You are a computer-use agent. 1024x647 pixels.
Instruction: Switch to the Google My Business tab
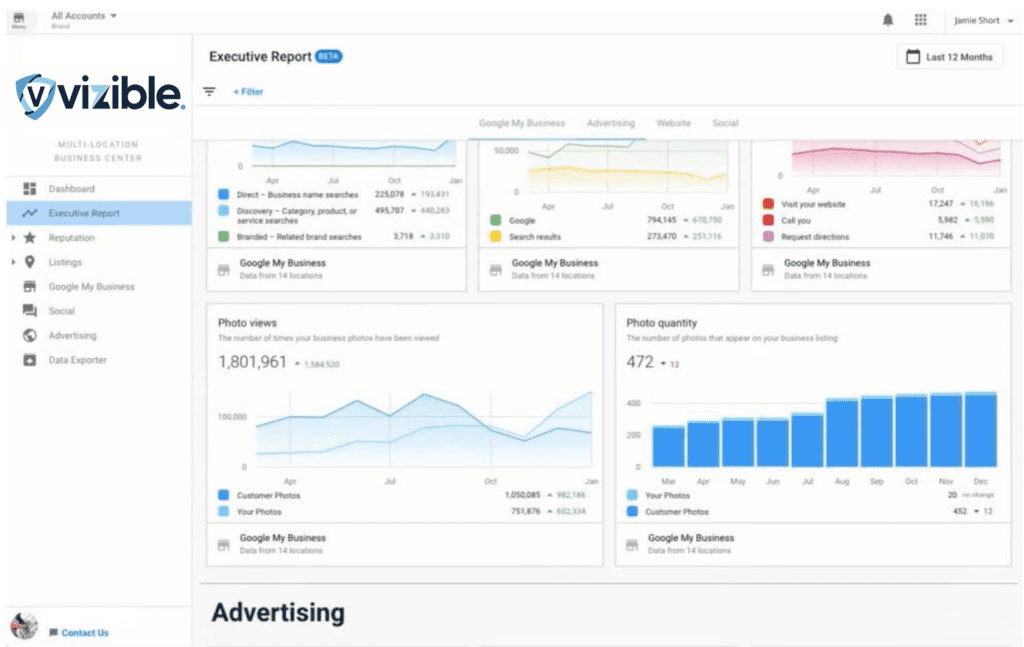(522, 123)
